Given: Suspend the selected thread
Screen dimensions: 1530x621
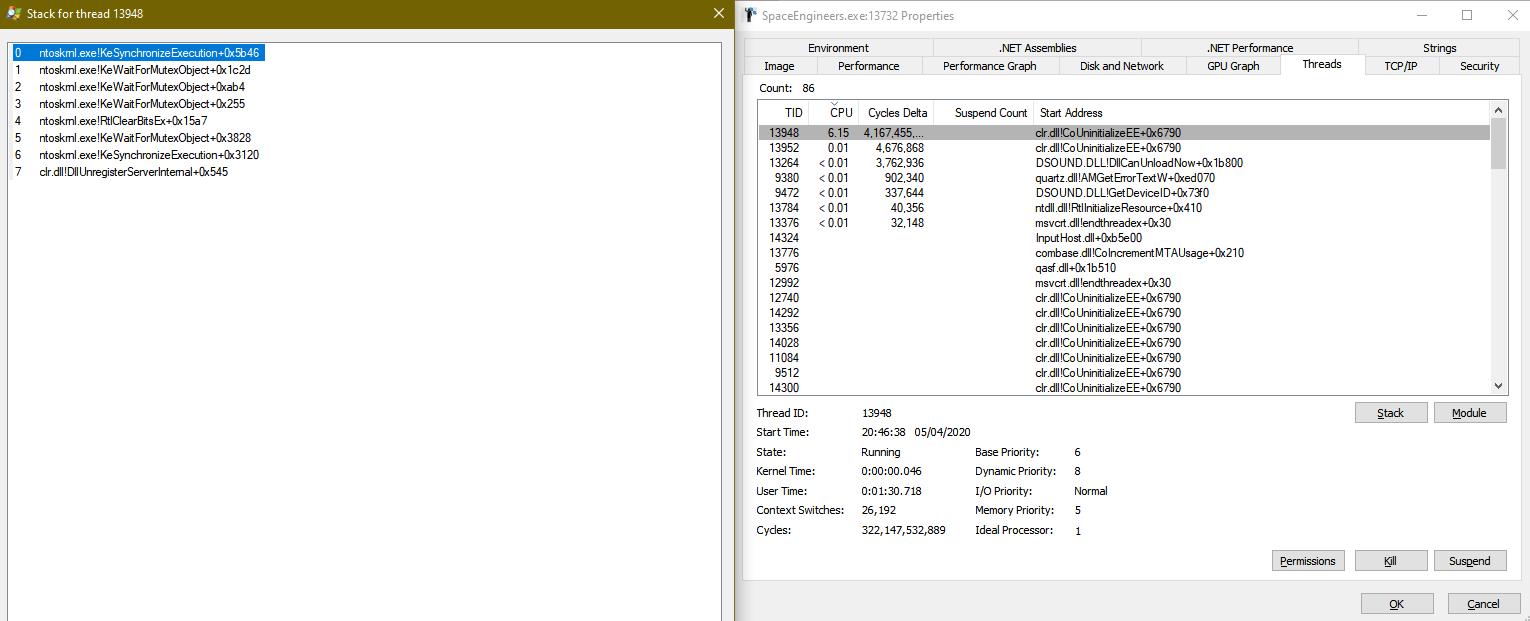Looking at the screenshot, I should tap(1469, 561).
